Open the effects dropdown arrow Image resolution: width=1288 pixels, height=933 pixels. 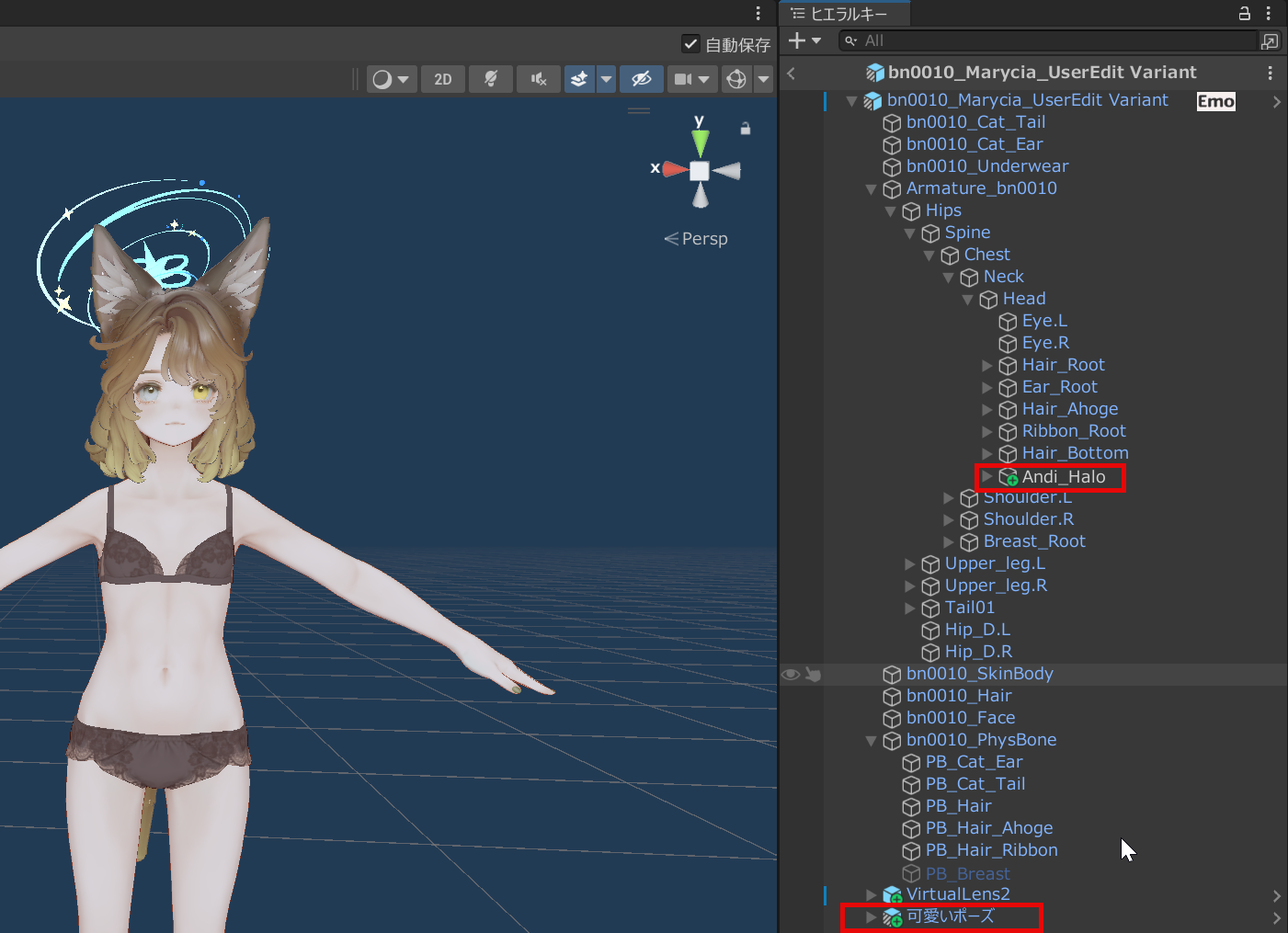coord(606,79)
